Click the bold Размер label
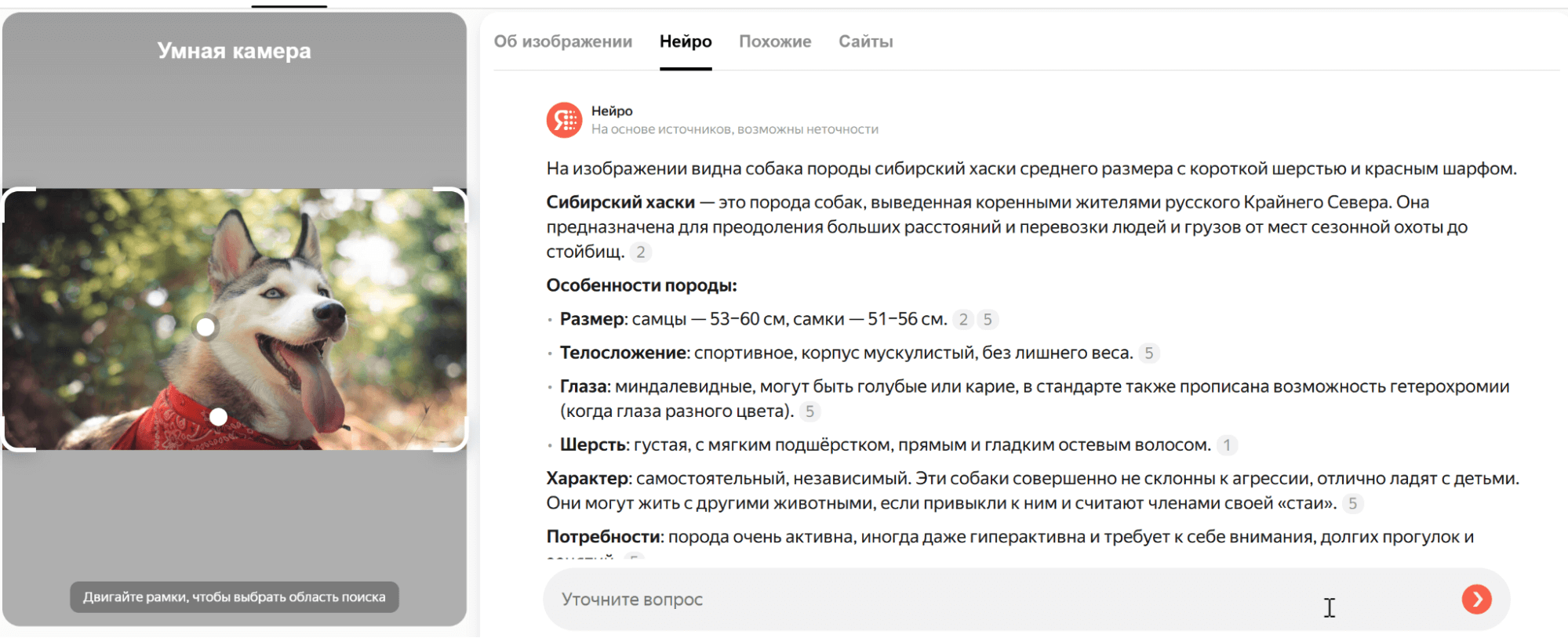 592,319
